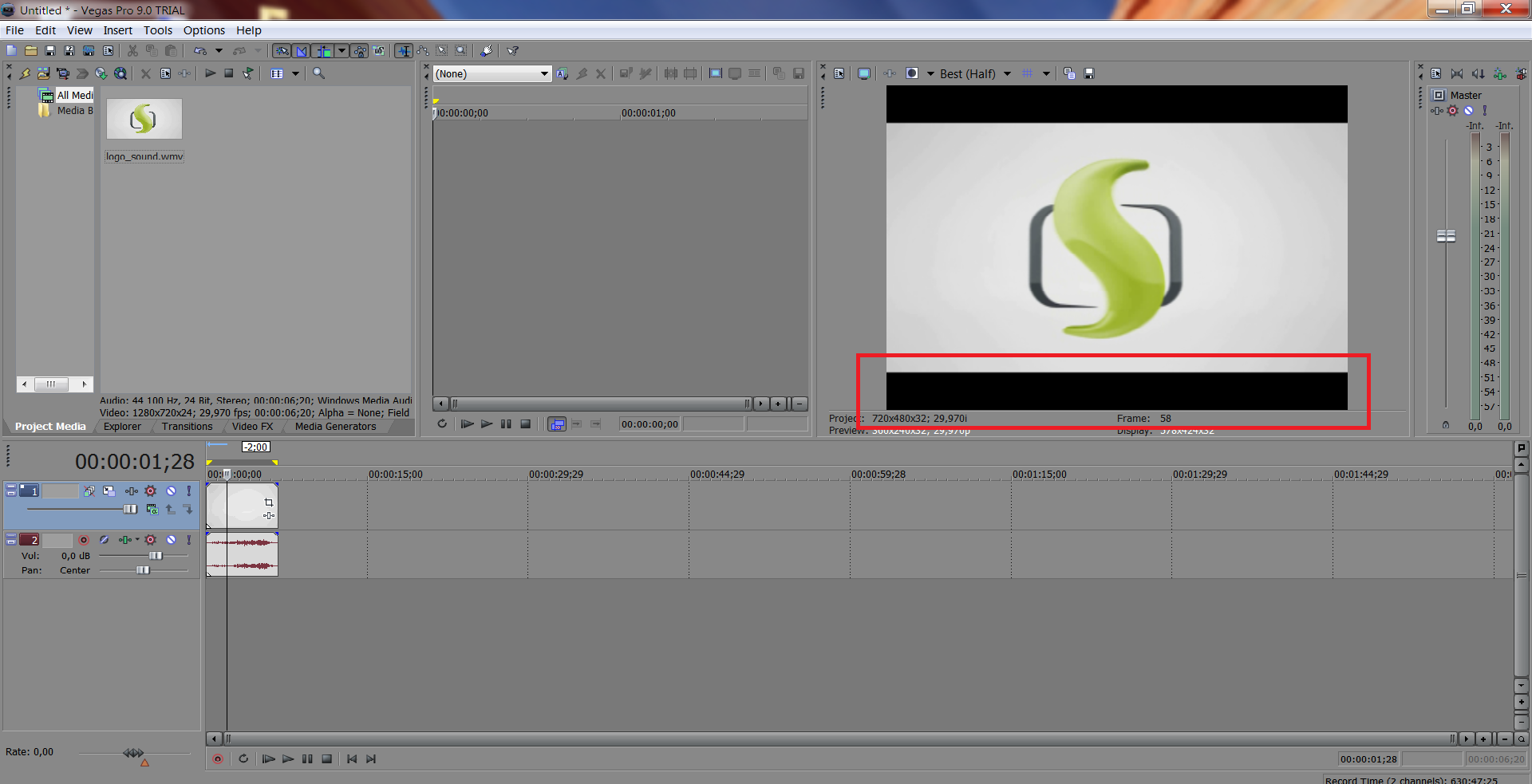Switch to the Media Generators tab

(335, 427)
